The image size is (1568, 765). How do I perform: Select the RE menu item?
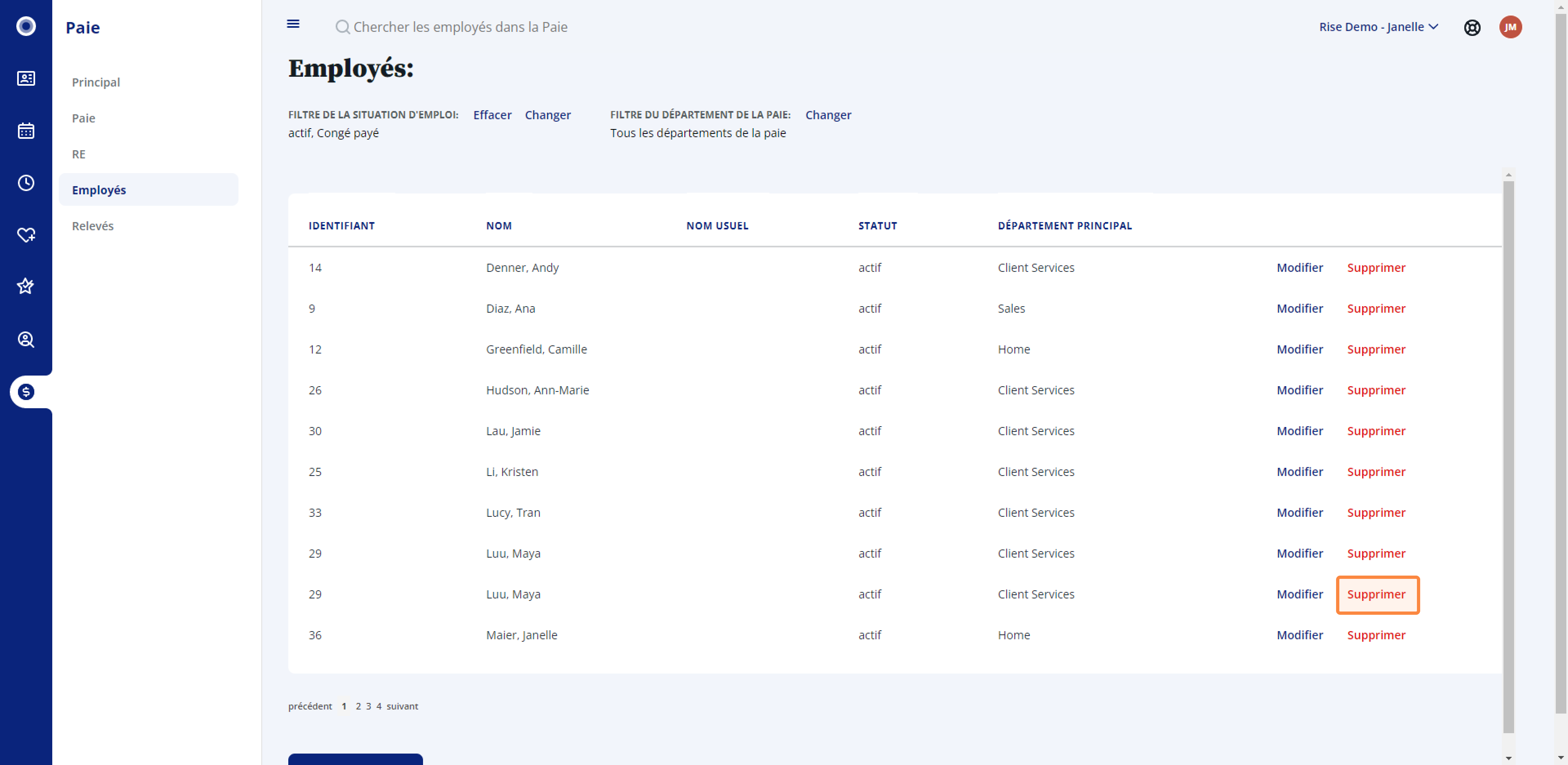pyautogui.click(x=78, y=154)
